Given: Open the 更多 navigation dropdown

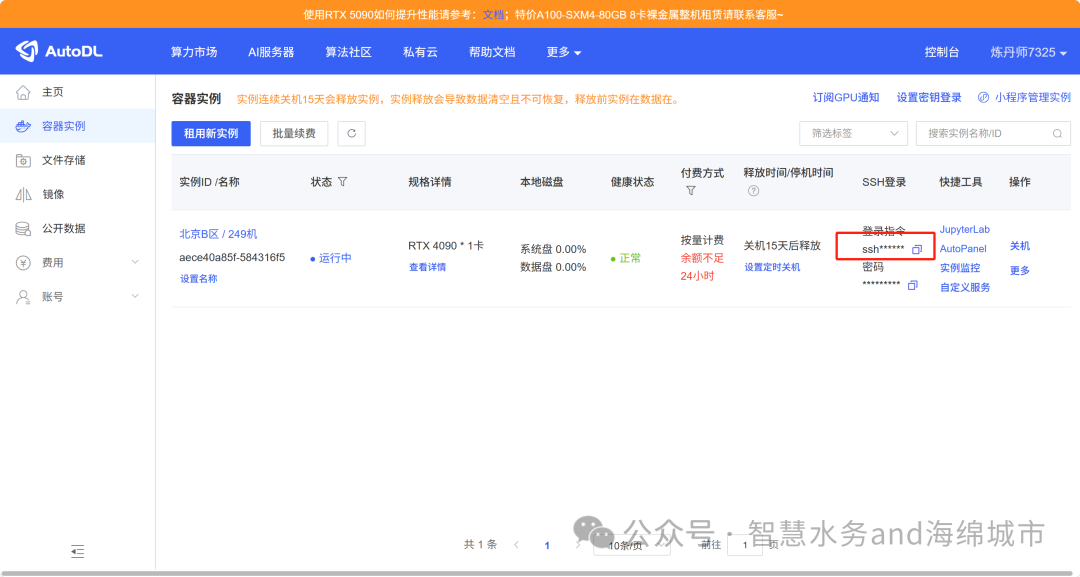Looking at the screenshot, I should 563,52.
